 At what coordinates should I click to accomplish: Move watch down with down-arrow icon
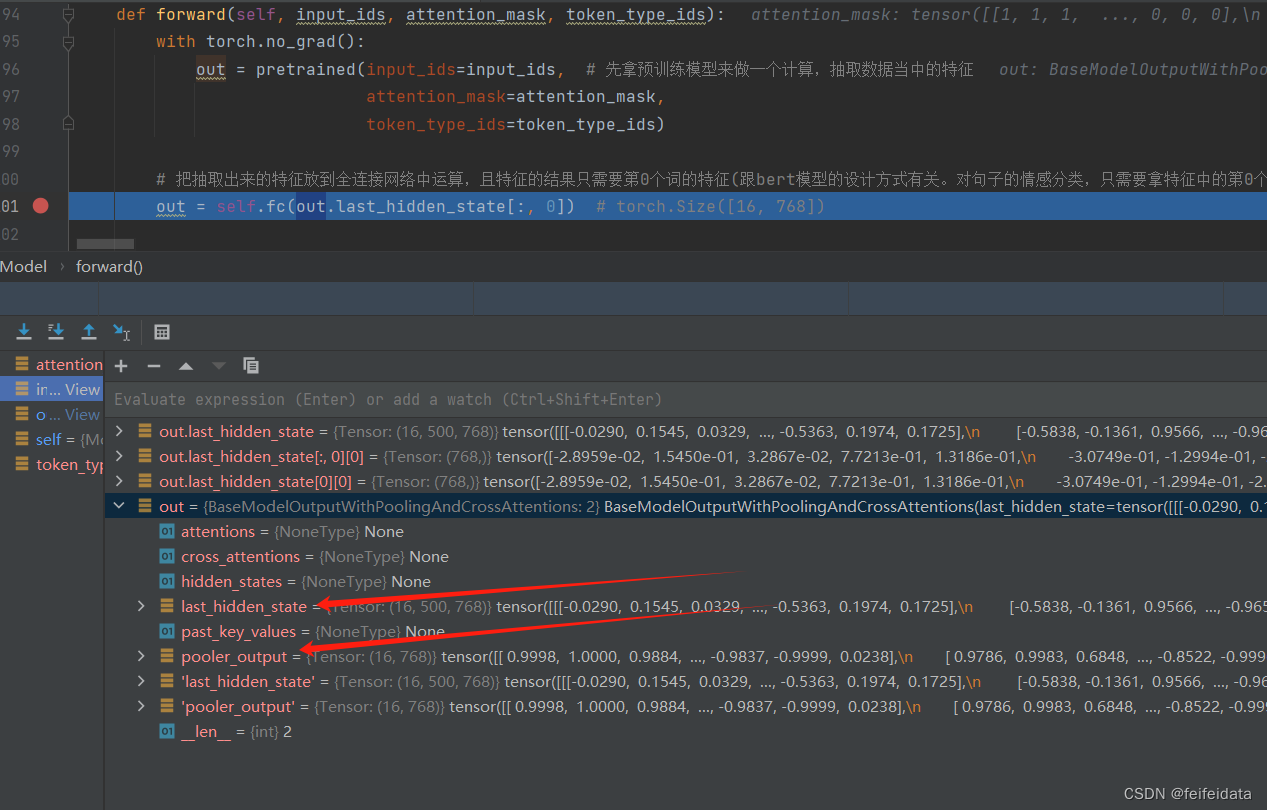pos(218,366)
